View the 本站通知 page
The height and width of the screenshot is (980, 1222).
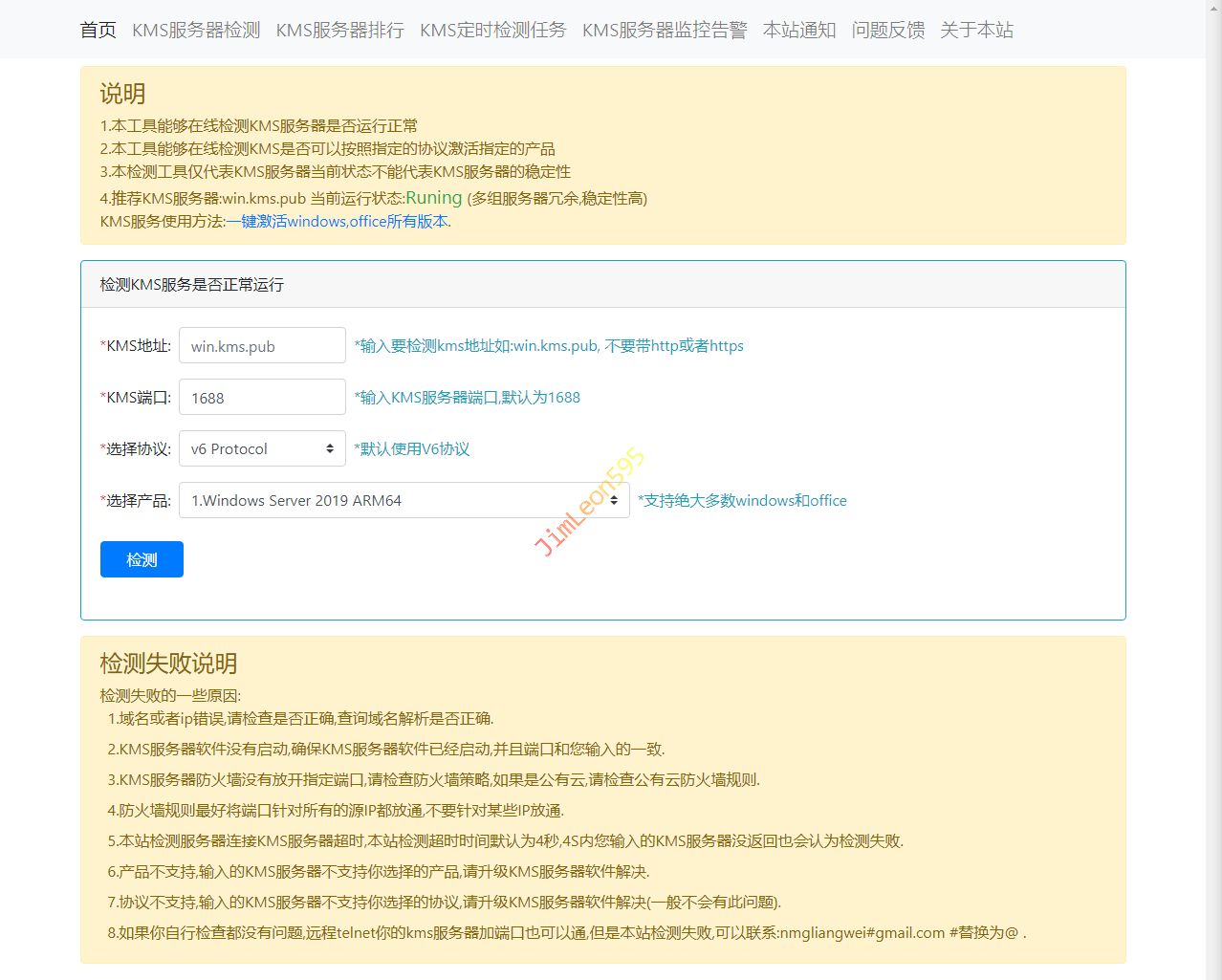[799, 31]
